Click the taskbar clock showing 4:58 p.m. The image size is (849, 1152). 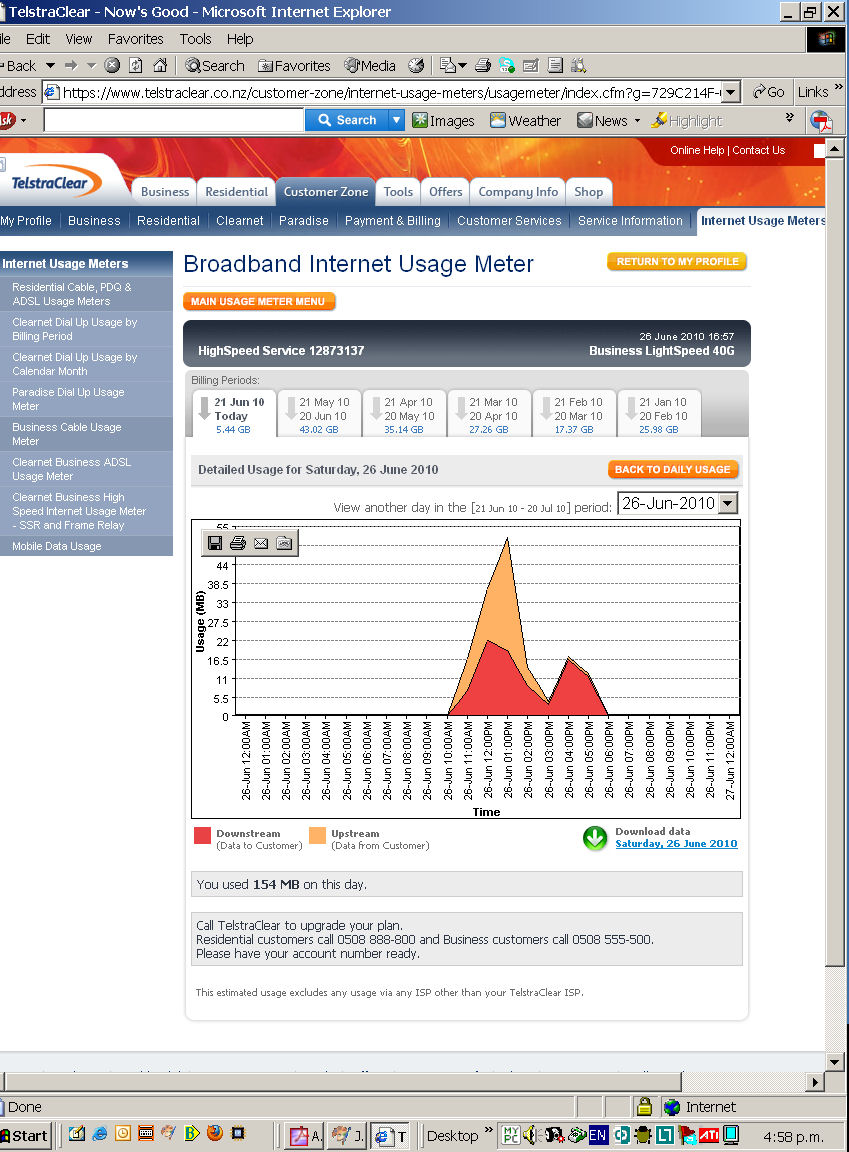click(793, 1137)
